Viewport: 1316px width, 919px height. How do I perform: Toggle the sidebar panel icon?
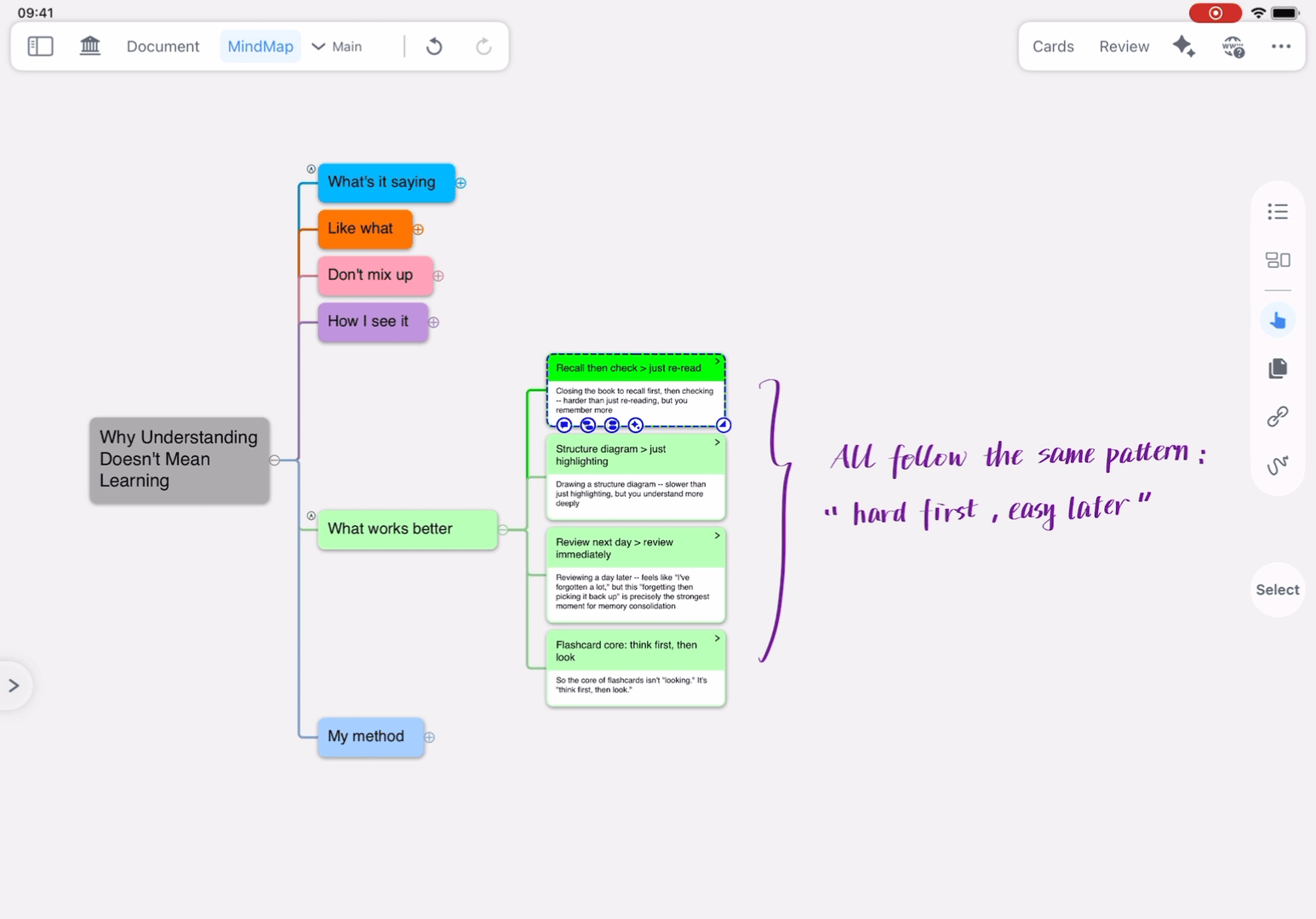point(40,46)
